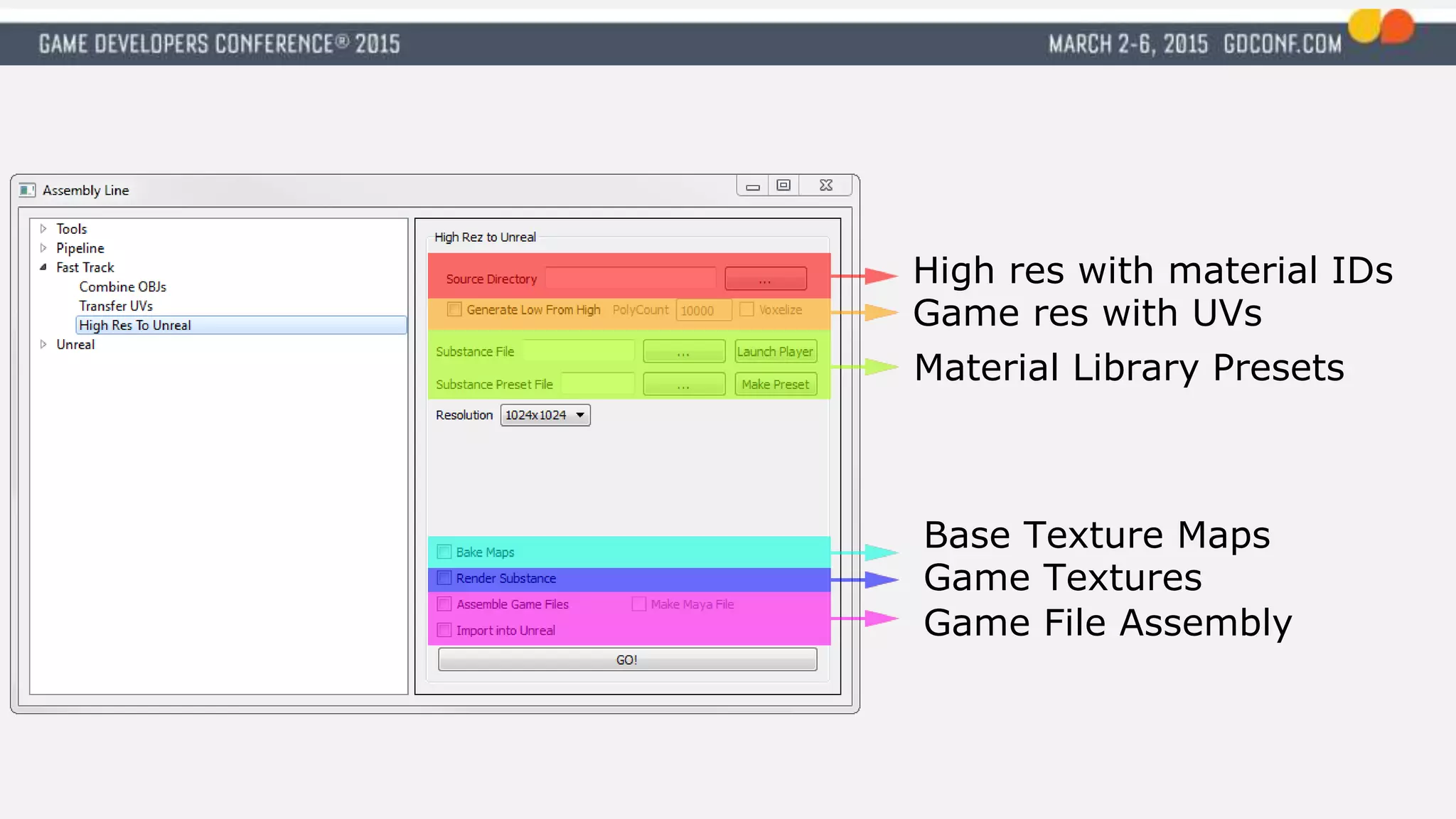The height and width of the screenshot is (819, 1456).
Task: Maximize the Assembly Line window
Action: (783, 186)
